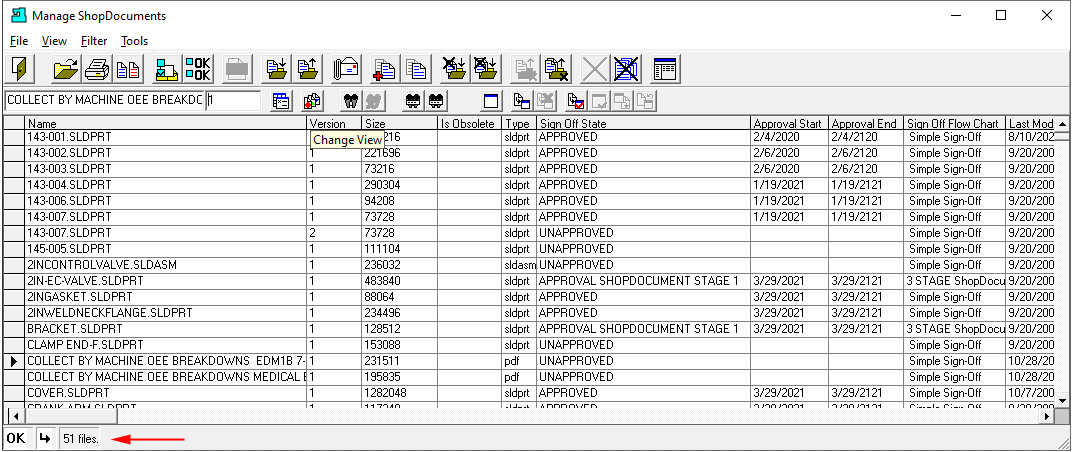Select the COVER.SLDPRT file name

click(x=68, y=393)
